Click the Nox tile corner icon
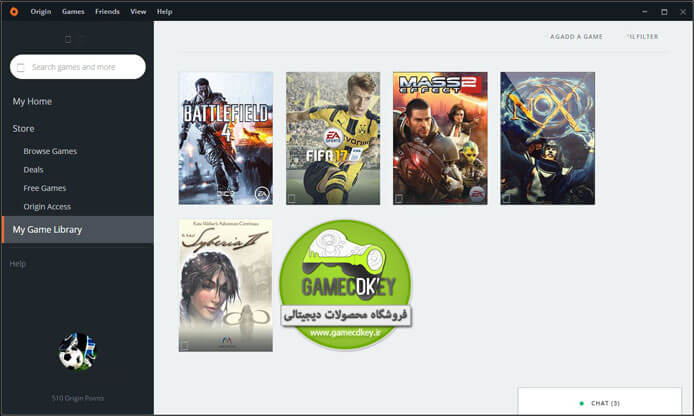 pyautogui.click(x=506, y=198)
